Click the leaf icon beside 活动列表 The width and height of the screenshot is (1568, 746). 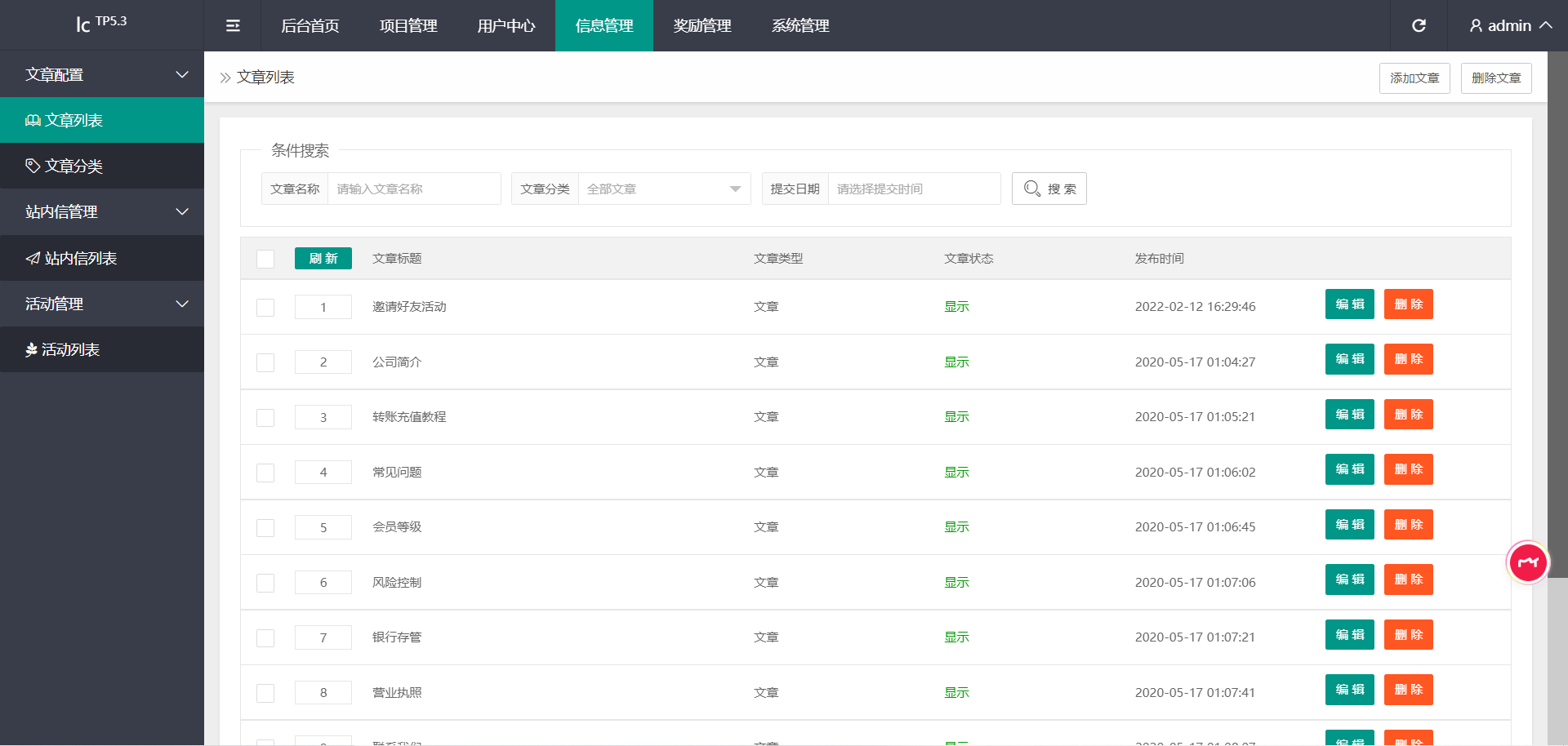31,350
